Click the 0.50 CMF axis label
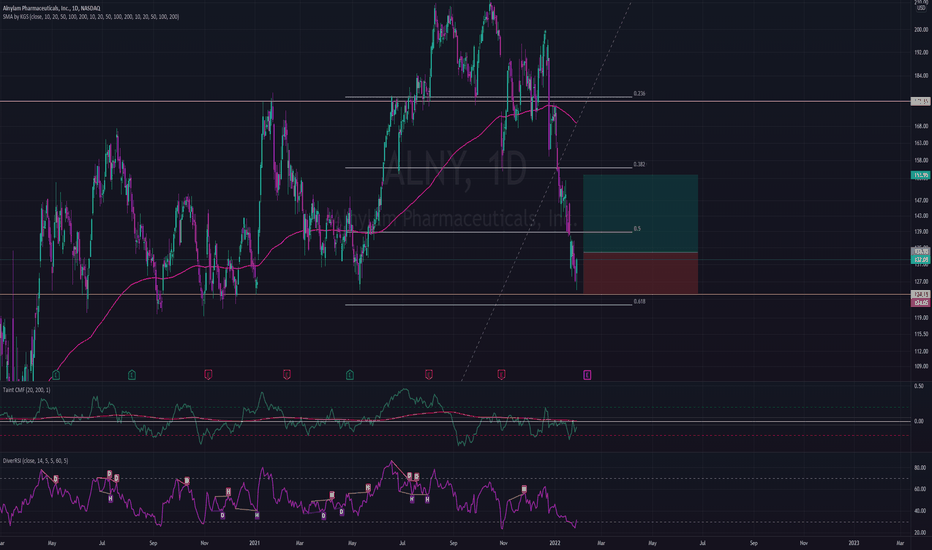Screen dimensions: 932x550 tap(919, 386)
